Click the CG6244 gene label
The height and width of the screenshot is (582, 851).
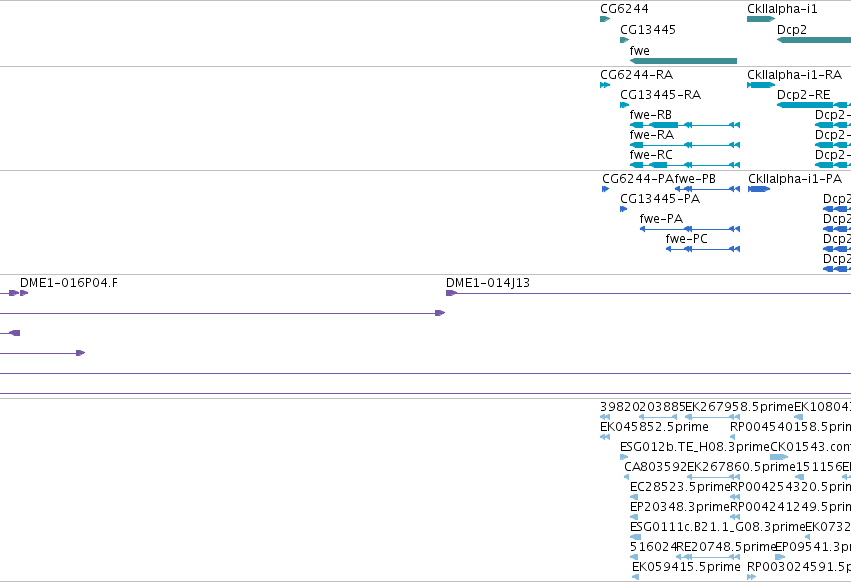pyautogui.click(x=624, y=9)
